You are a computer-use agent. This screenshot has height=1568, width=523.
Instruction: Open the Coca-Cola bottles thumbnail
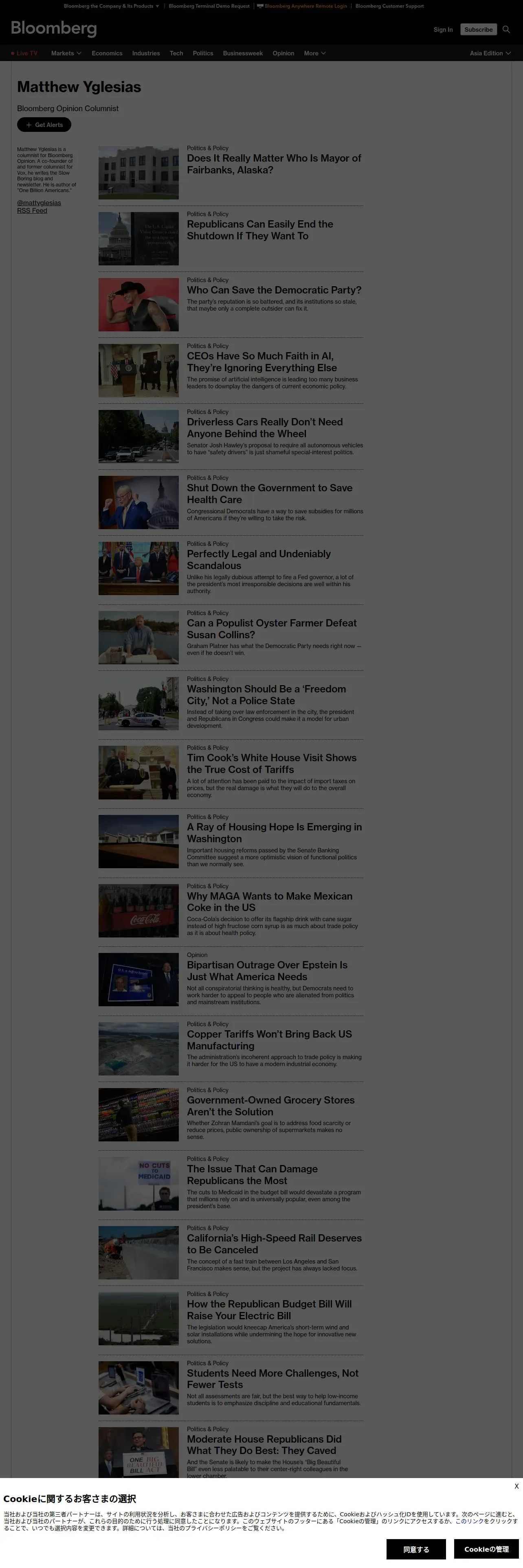pos(139,911)
